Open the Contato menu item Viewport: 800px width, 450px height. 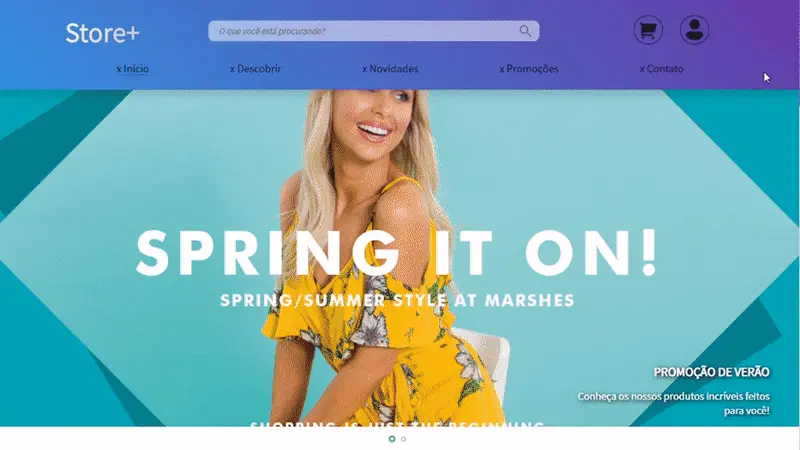tap(665, 69)
